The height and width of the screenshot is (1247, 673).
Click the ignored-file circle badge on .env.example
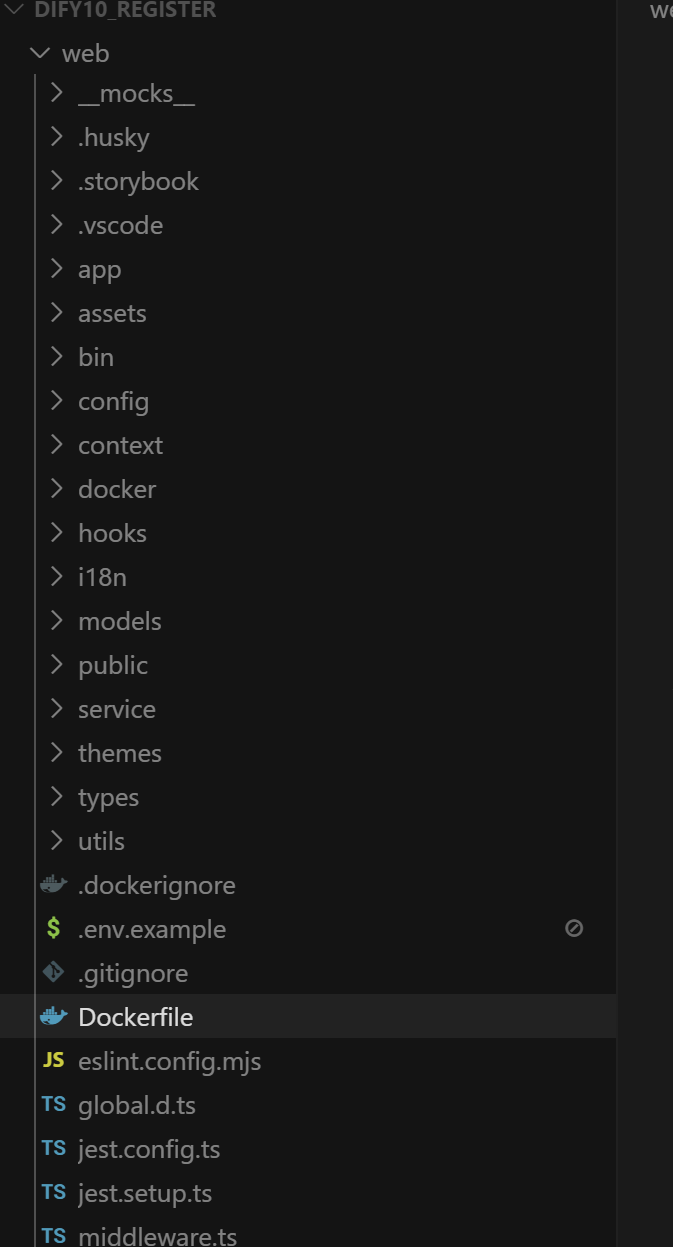[x=574, y=929]
